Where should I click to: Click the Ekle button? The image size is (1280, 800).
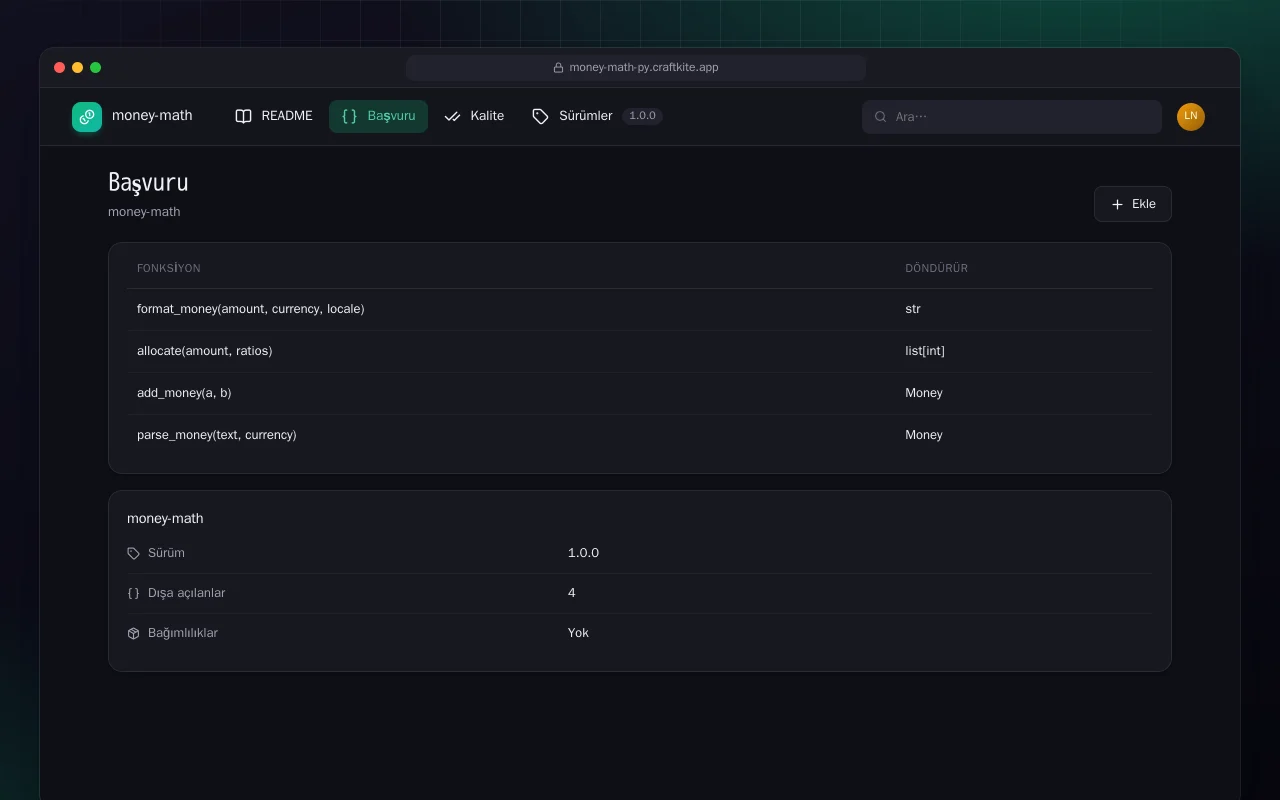[1133, 204]
